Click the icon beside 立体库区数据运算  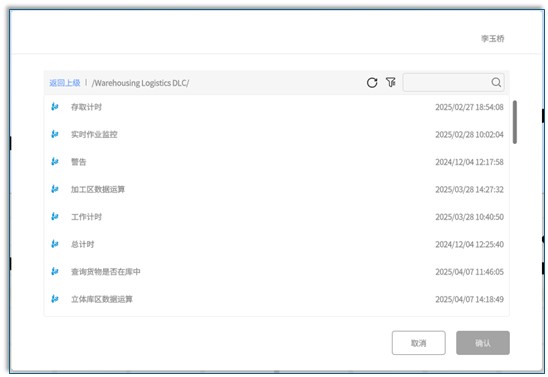click(x=55, y=299)
